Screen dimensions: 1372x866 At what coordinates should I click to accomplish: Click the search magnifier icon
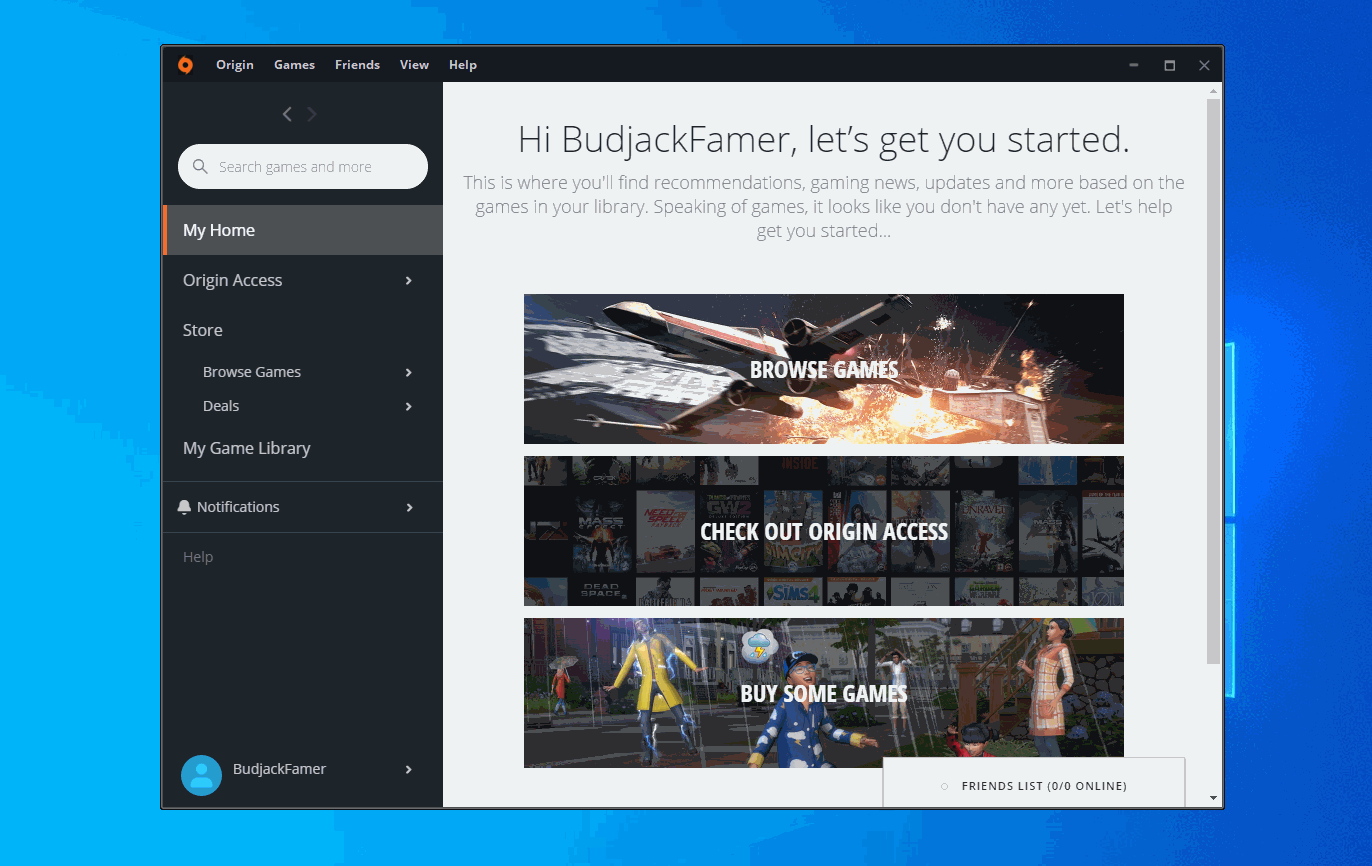(200, 167)
